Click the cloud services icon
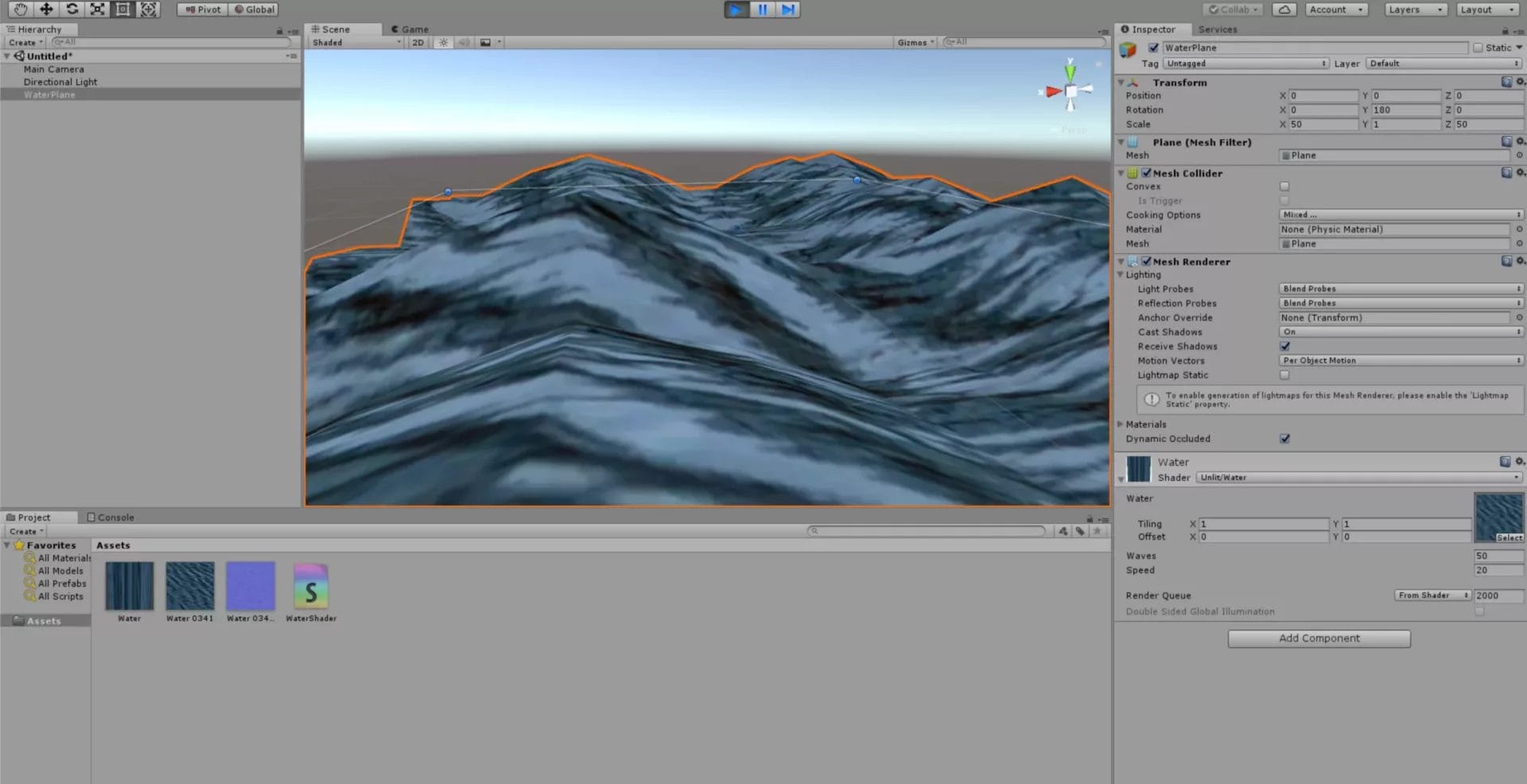 coord(1284,10)
